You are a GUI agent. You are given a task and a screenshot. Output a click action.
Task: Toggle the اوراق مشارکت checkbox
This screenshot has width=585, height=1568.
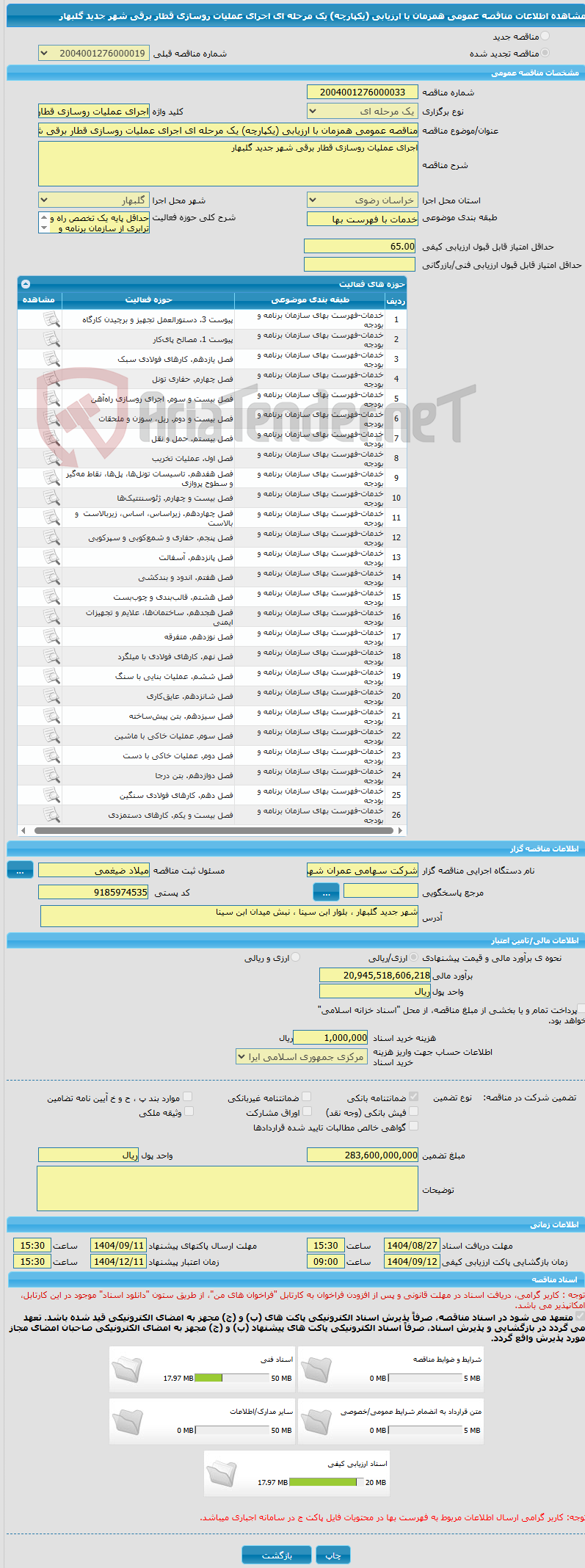pyautogui.click(x=307, y=1111)
